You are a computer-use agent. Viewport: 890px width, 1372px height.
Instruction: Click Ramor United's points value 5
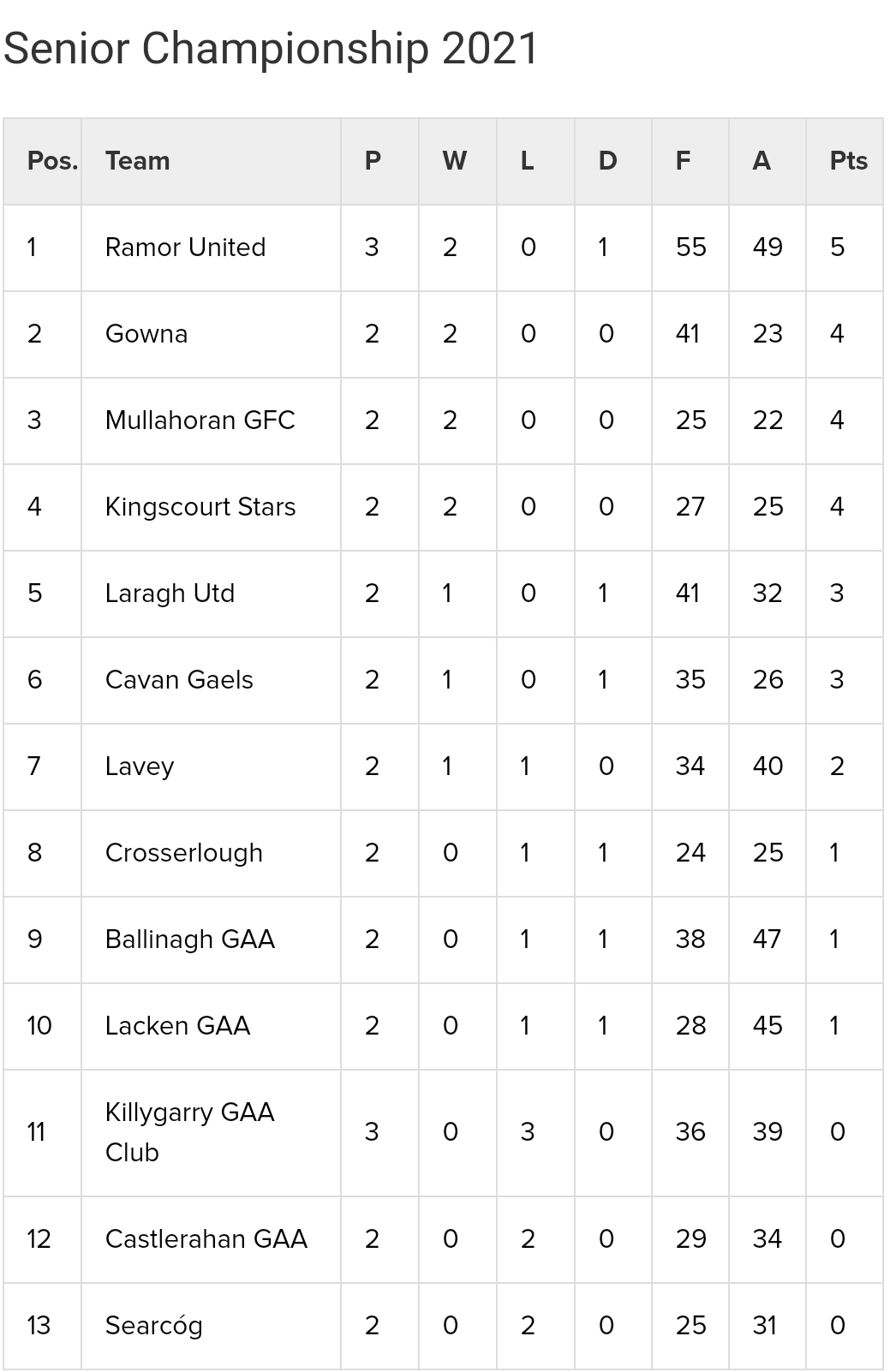(837, 248)
